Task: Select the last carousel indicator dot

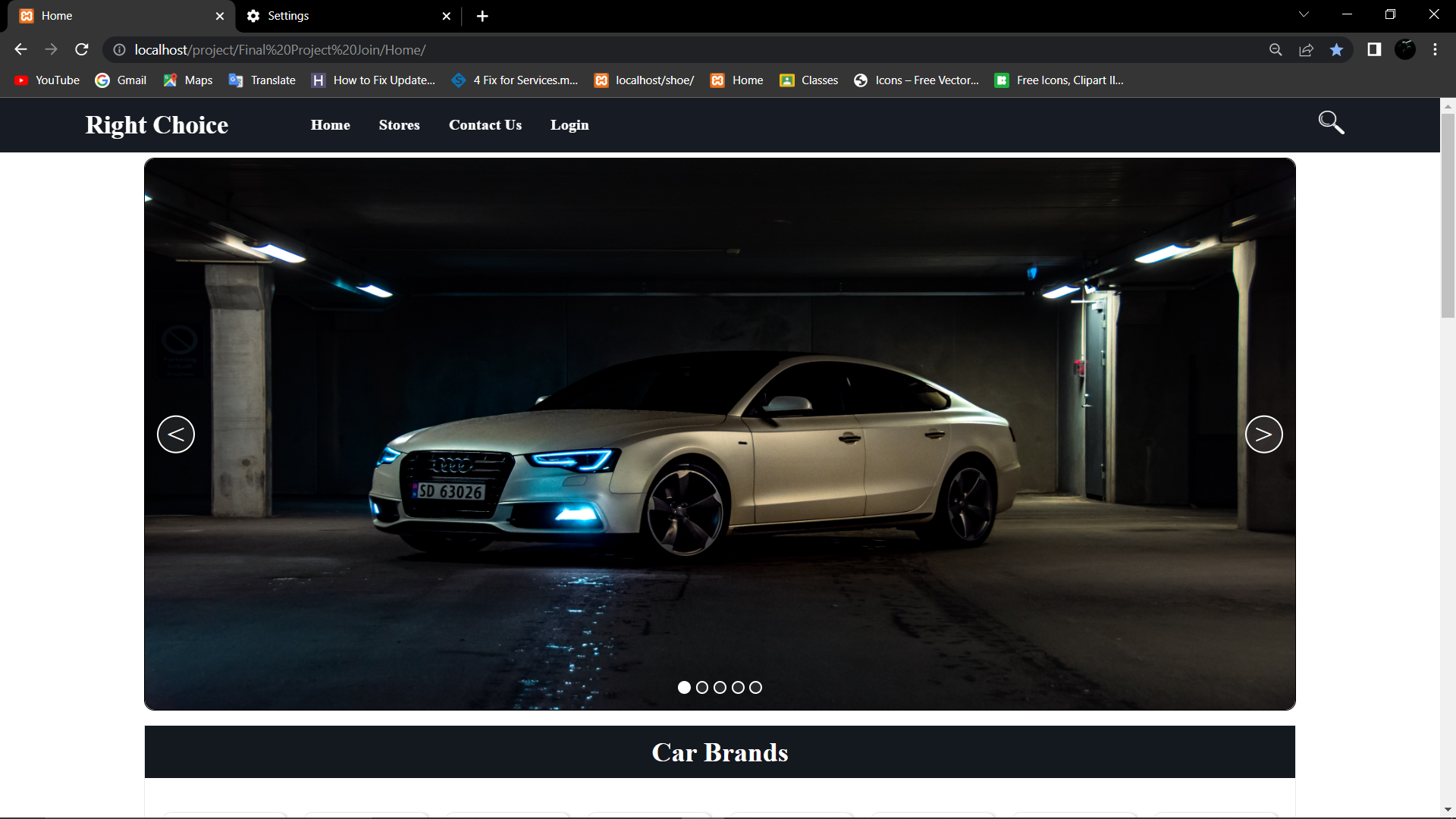Action: [755, 687]
